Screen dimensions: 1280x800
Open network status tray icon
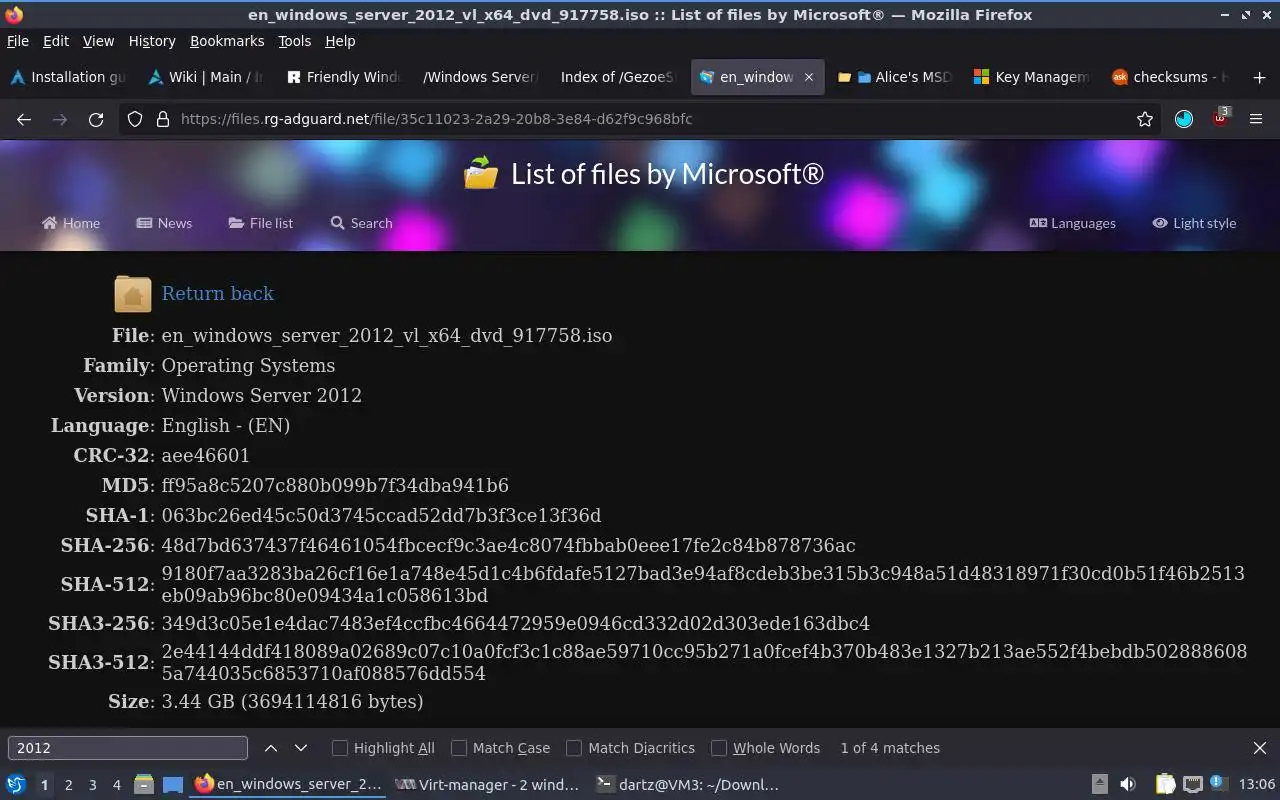tap(1192, 785)
